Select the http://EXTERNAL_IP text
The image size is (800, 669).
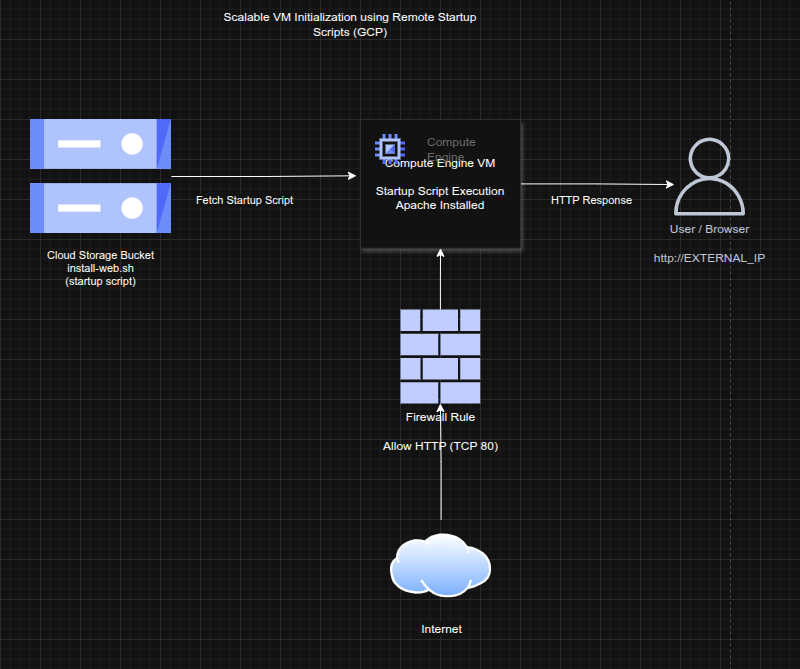click(709, 258)
